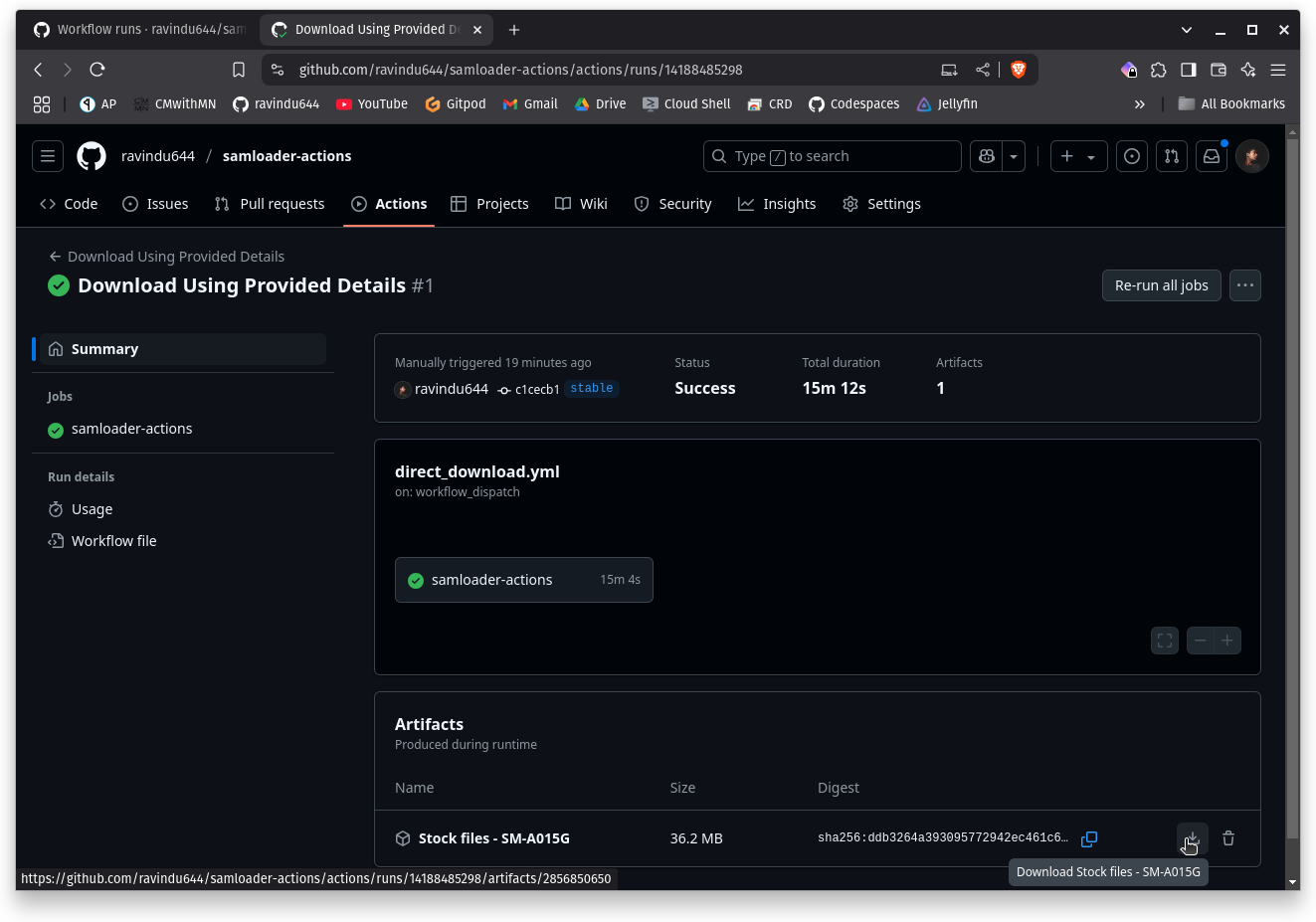Open tab search dropdown arrow
1316x922 pixels.
tap(1187, 30)
